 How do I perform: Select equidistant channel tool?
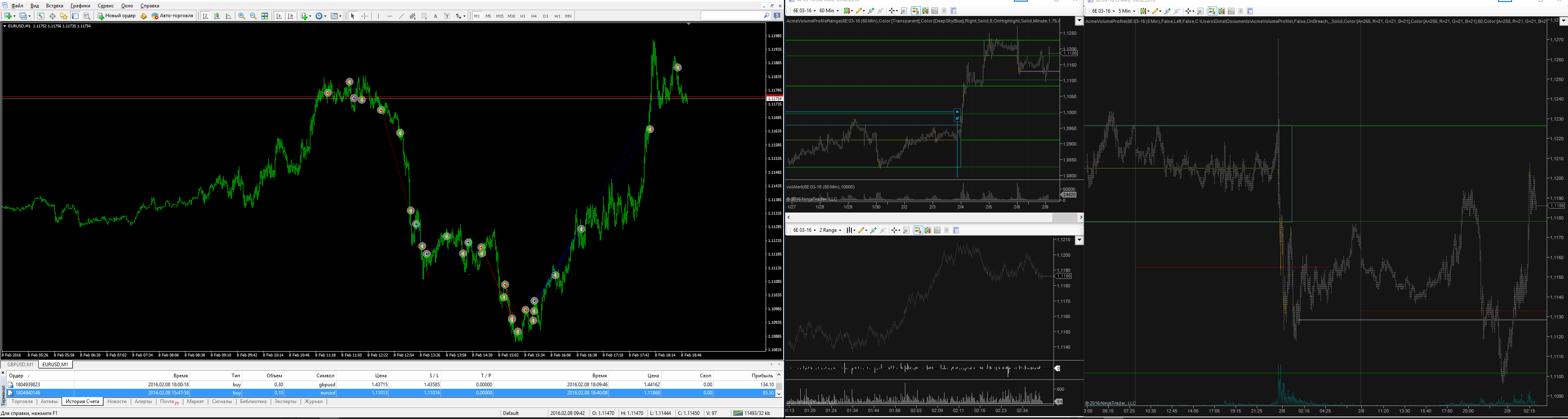click(x=413, y=16)
